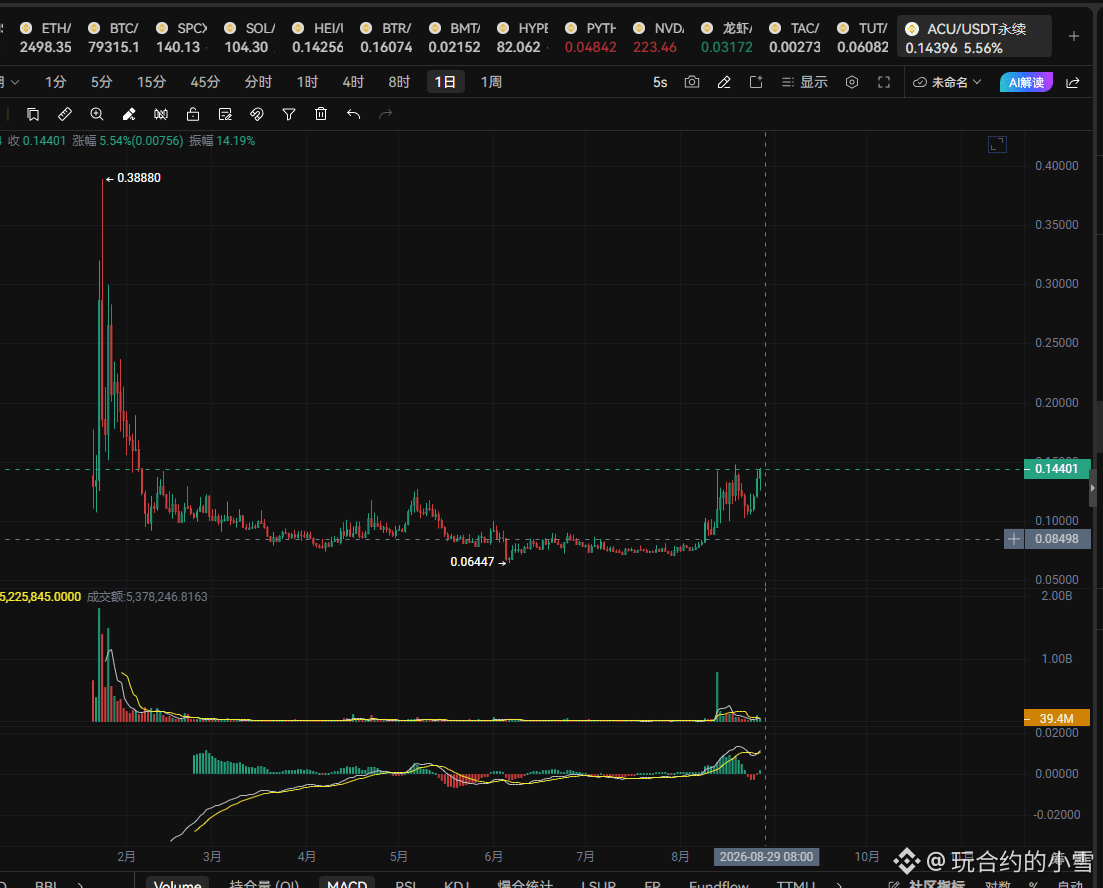
Task: Select the 45分 timeframe
Action: point(205,82)
